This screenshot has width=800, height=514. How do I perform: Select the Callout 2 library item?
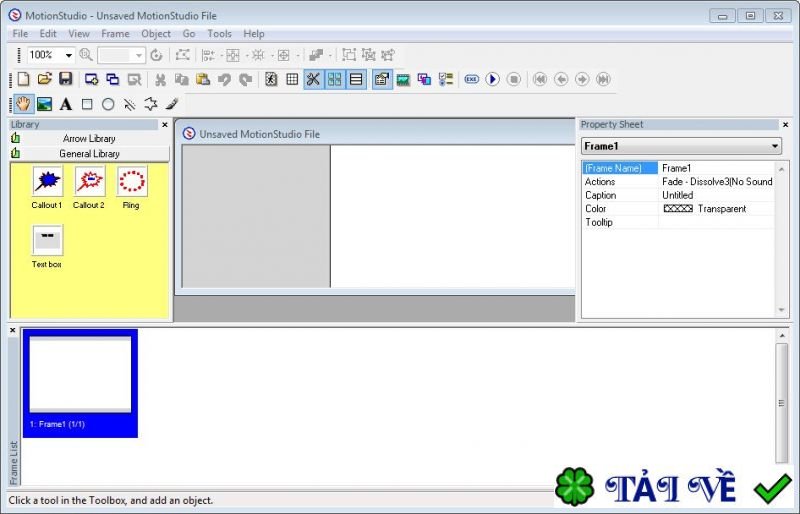[89, 187]
